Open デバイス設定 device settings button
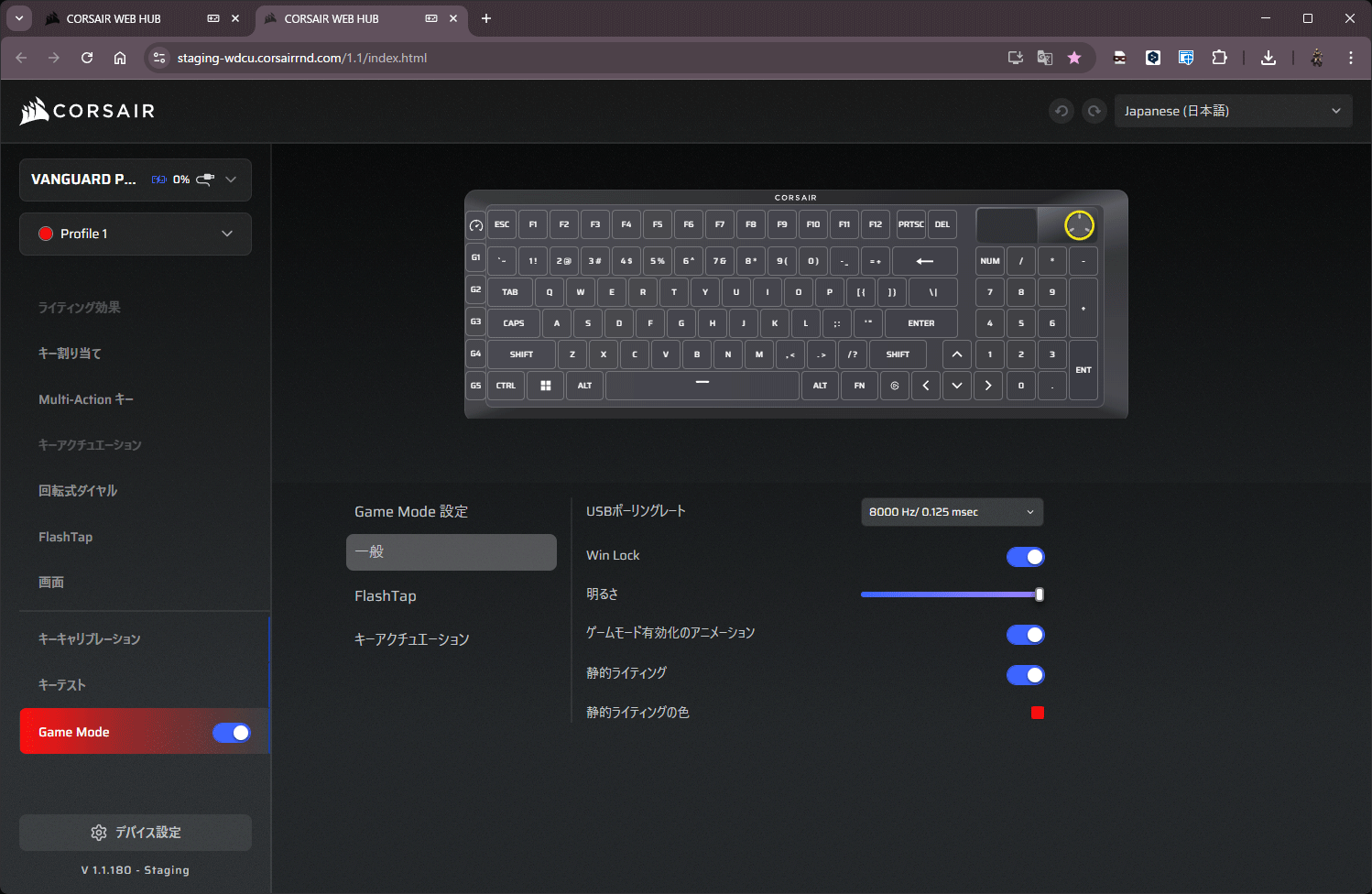This screenshot has width=1372, height=894. pyautogui.click(x=136, y=833)
